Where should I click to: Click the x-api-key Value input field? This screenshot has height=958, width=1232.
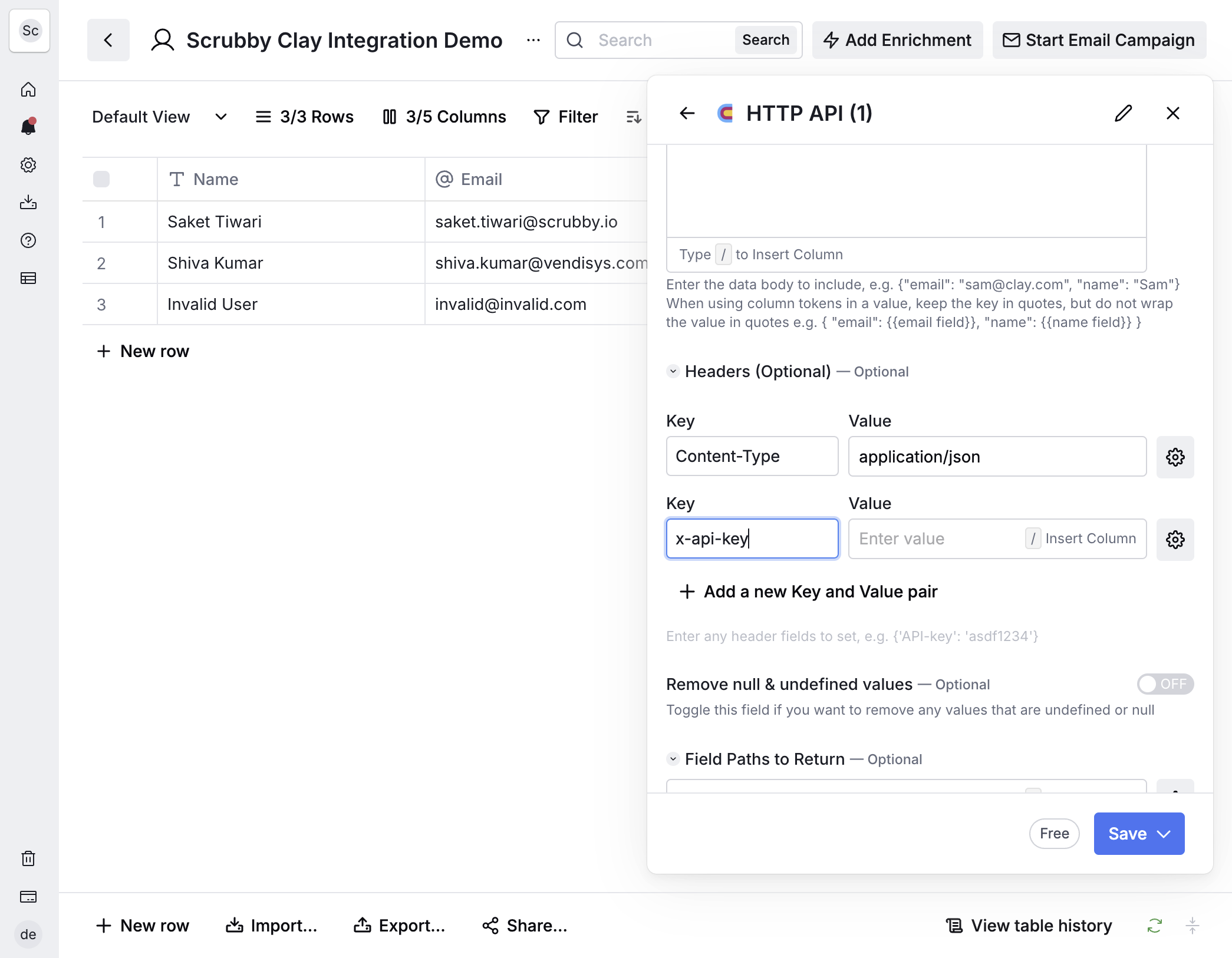(x=997, y=539)
